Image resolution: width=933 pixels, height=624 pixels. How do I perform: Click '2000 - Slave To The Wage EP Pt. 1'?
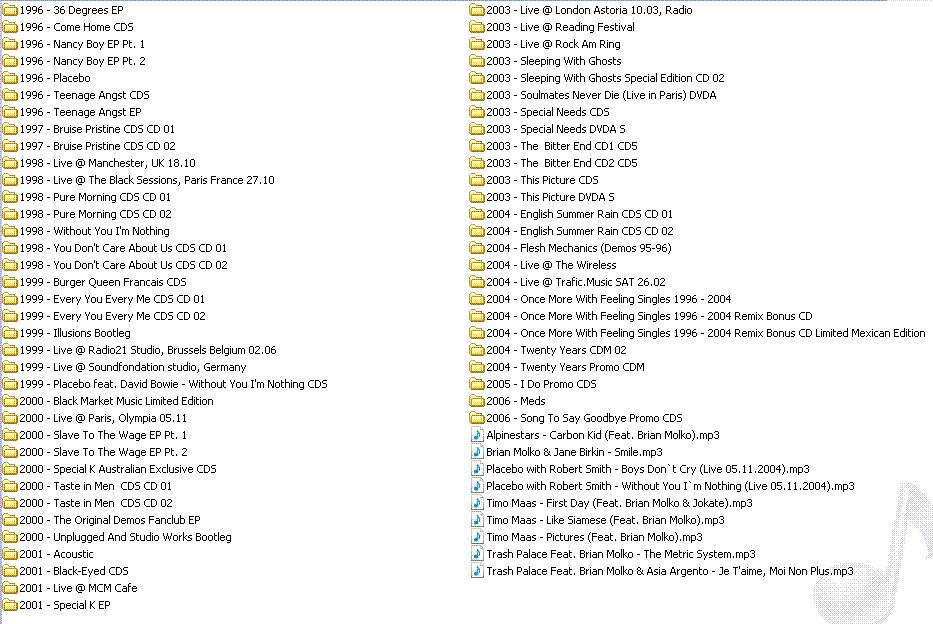[x=103, y=435]
